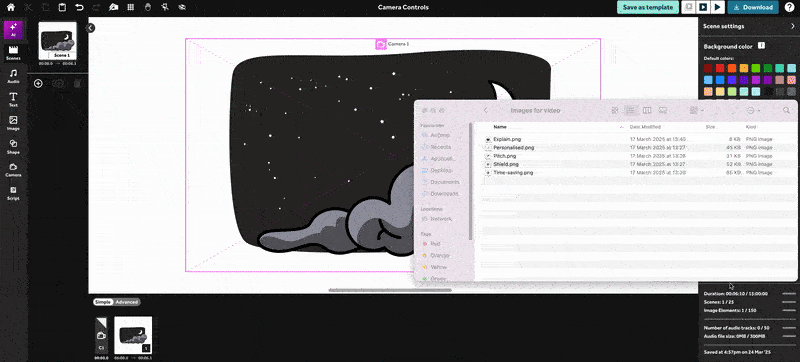Viewport: 800px width, 362px height.
Task: Select the hand pan tool
Action: tap(148, 7)
